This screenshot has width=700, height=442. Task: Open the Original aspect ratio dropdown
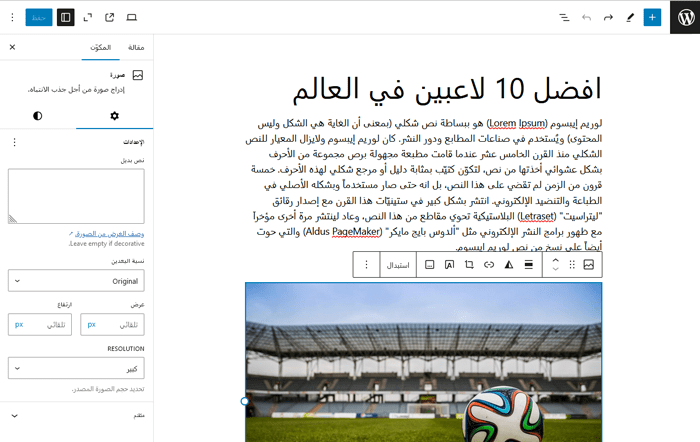[76, 281]
